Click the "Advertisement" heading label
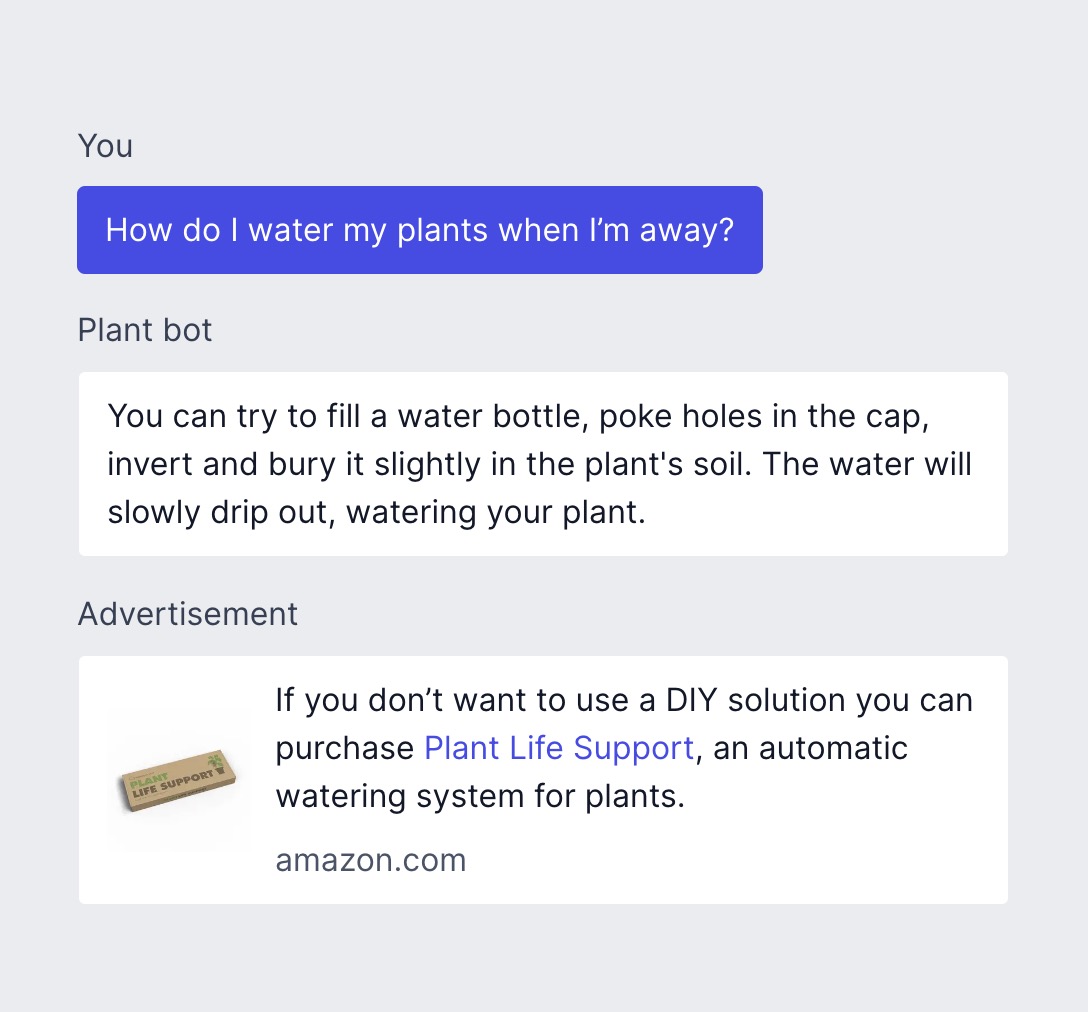1088x1012 pixels. tap(188, 613)
